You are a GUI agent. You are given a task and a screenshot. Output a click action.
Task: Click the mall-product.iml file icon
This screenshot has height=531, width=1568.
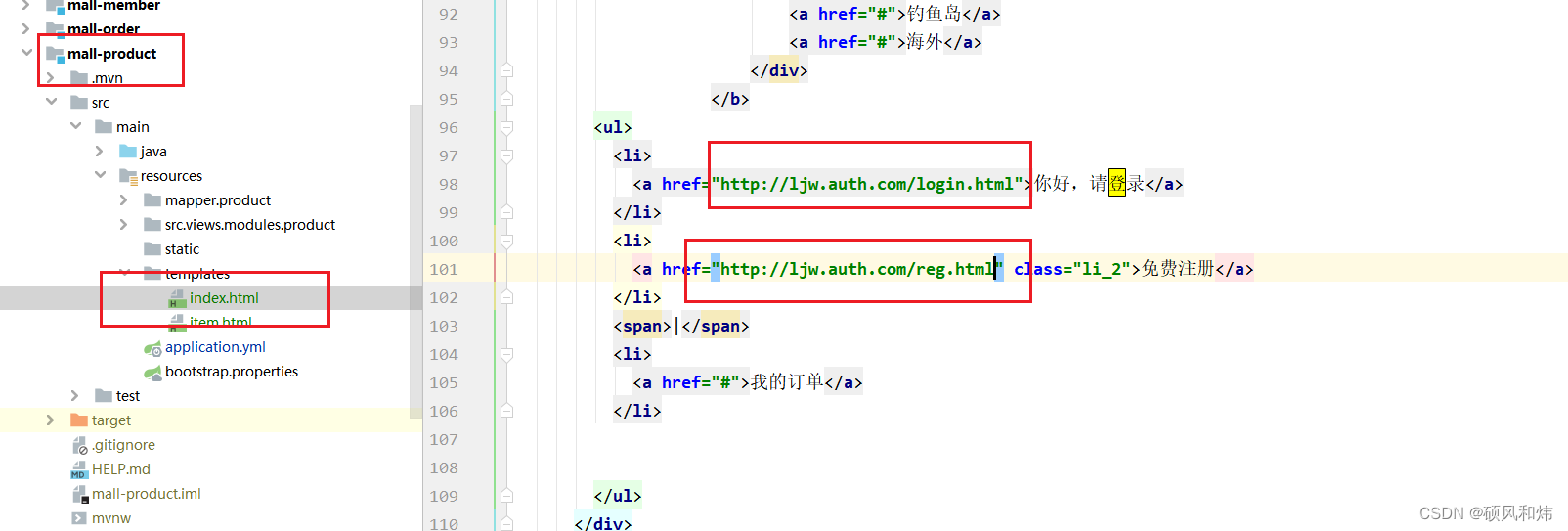(x=79, y=494)
